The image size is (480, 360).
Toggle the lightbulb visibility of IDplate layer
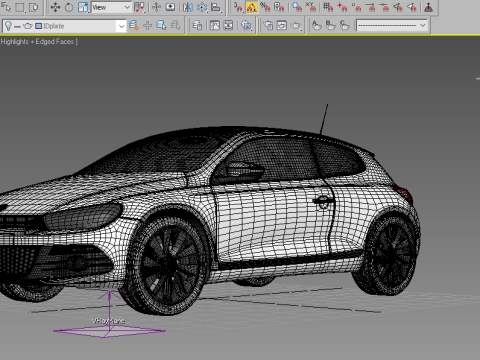click(8, 26)
